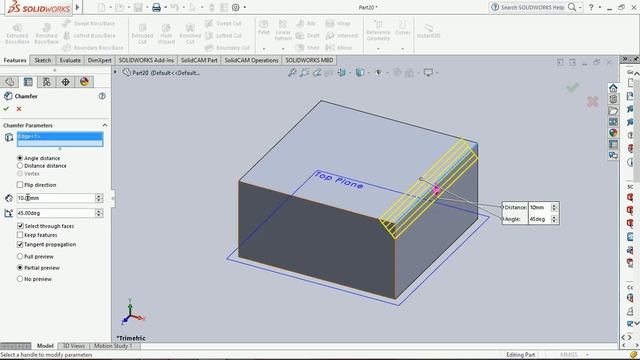This screenshot has height=360, width=640.
Task: Open Help question mark dropdown arrow
Action: pos(600,7)
